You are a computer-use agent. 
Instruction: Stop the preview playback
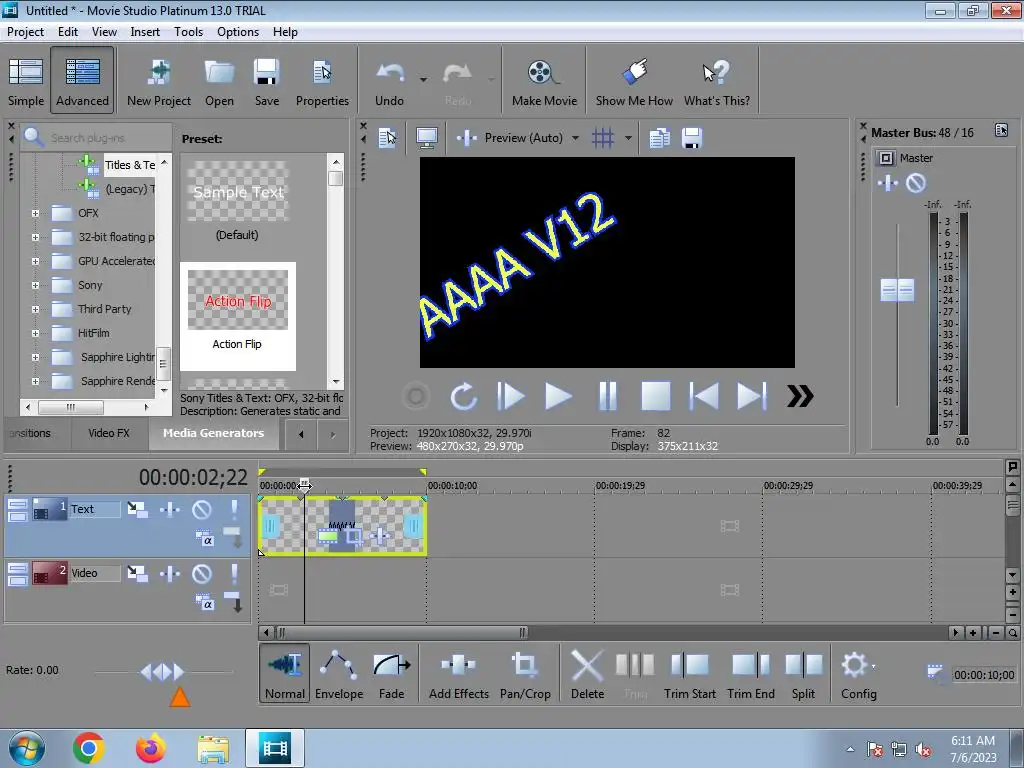click(656, 396)
